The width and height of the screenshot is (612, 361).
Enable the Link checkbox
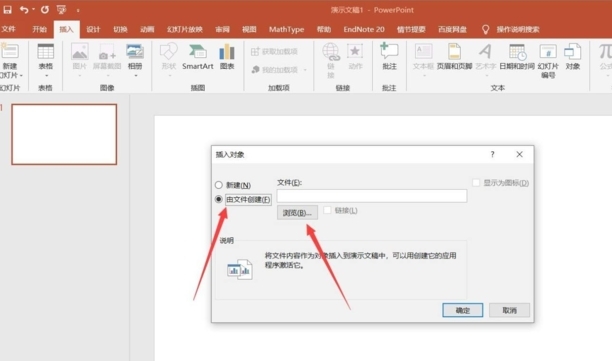327,210
